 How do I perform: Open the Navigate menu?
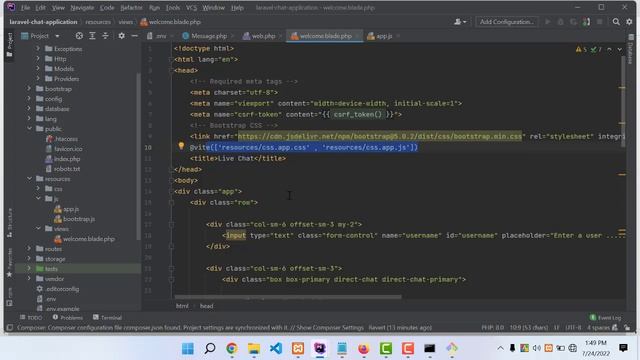[82, 8]
